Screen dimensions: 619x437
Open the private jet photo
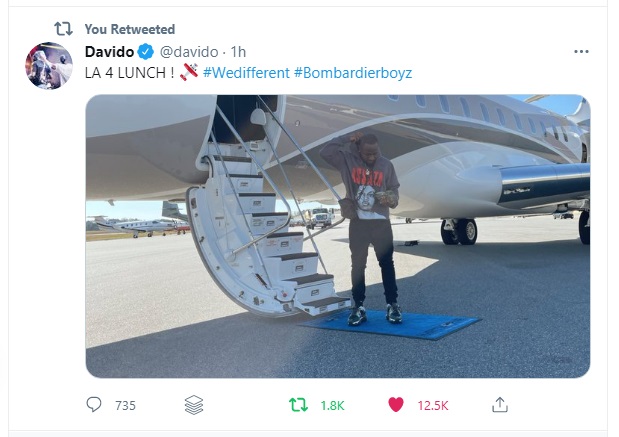338,236
